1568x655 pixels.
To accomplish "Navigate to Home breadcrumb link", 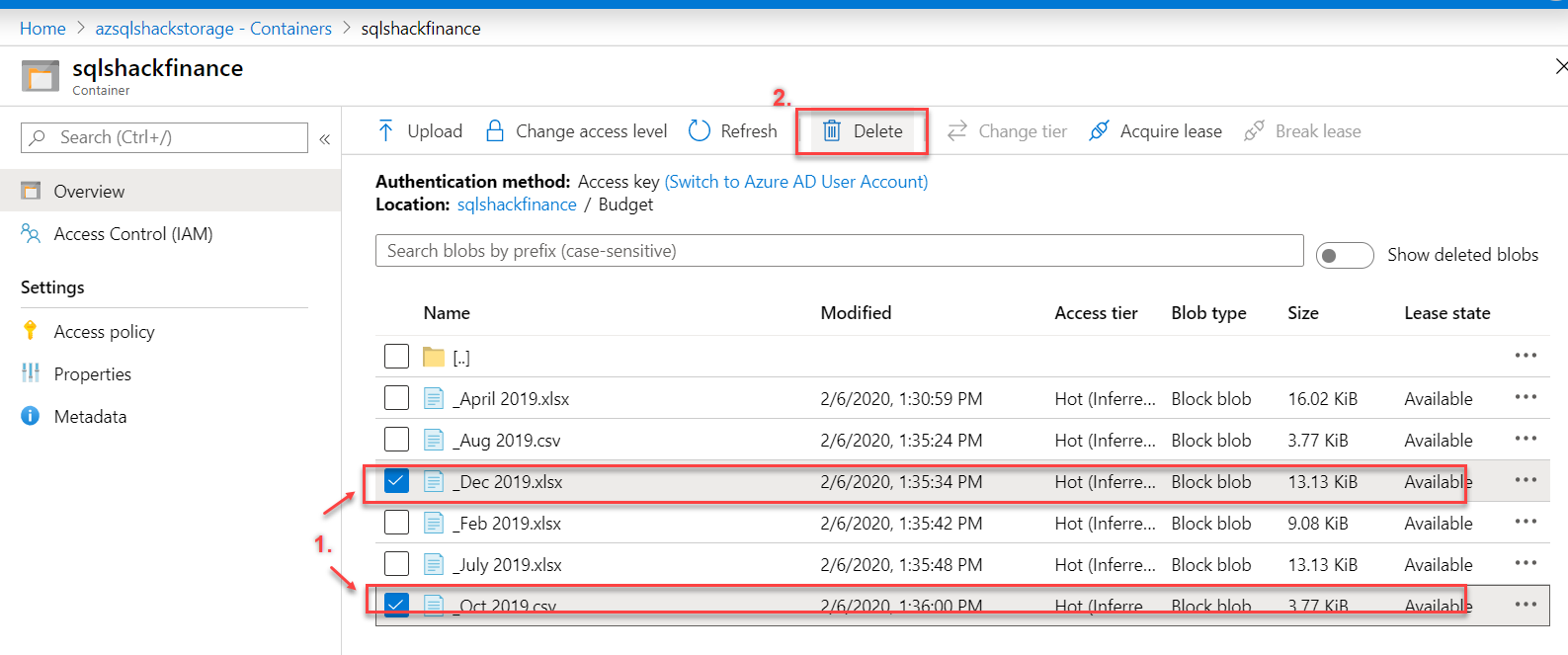I will 42,29.
